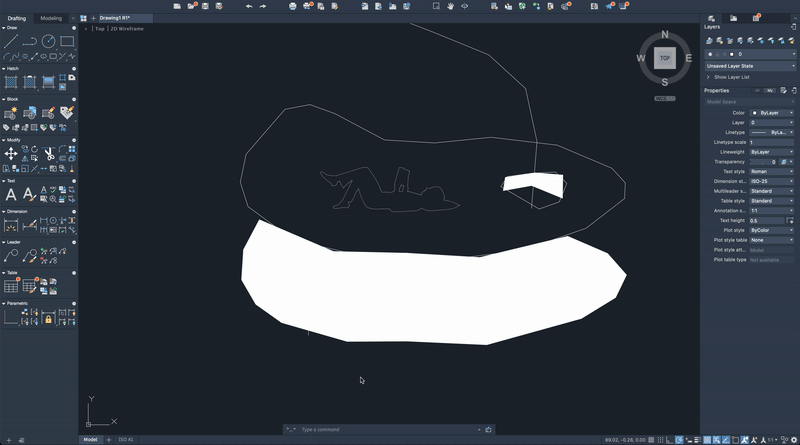Select the Rectangle draw tool
The image size is (800, 445).
tap(67, 41)
